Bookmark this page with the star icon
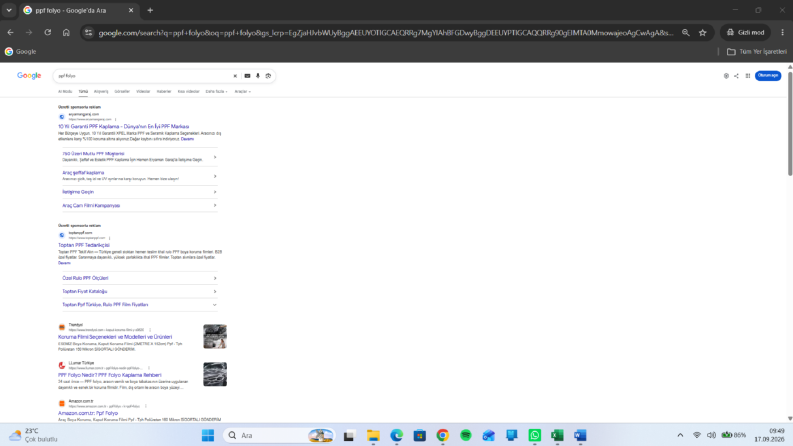793x446 pixels. coord(702,32)
